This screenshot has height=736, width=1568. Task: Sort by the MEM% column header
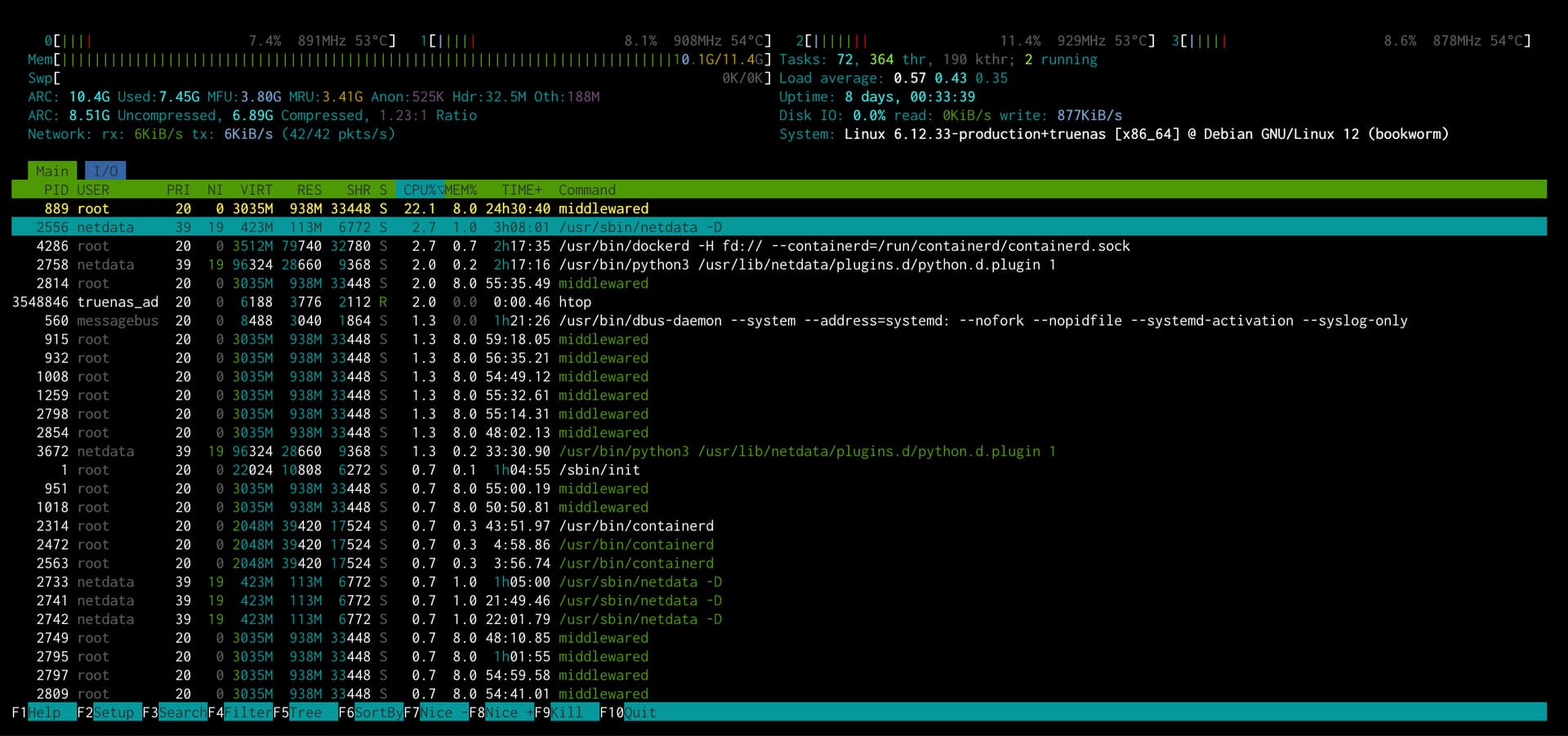tap(461, 190)
